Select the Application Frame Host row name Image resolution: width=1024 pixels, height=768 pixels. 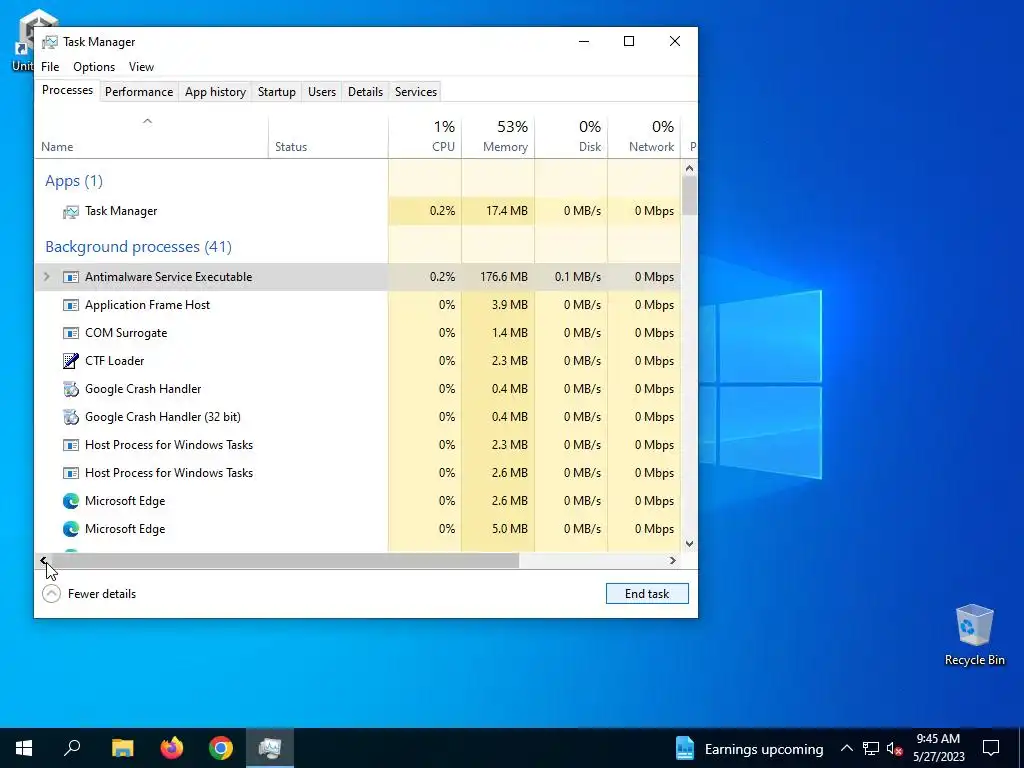[x=148, y=305]
